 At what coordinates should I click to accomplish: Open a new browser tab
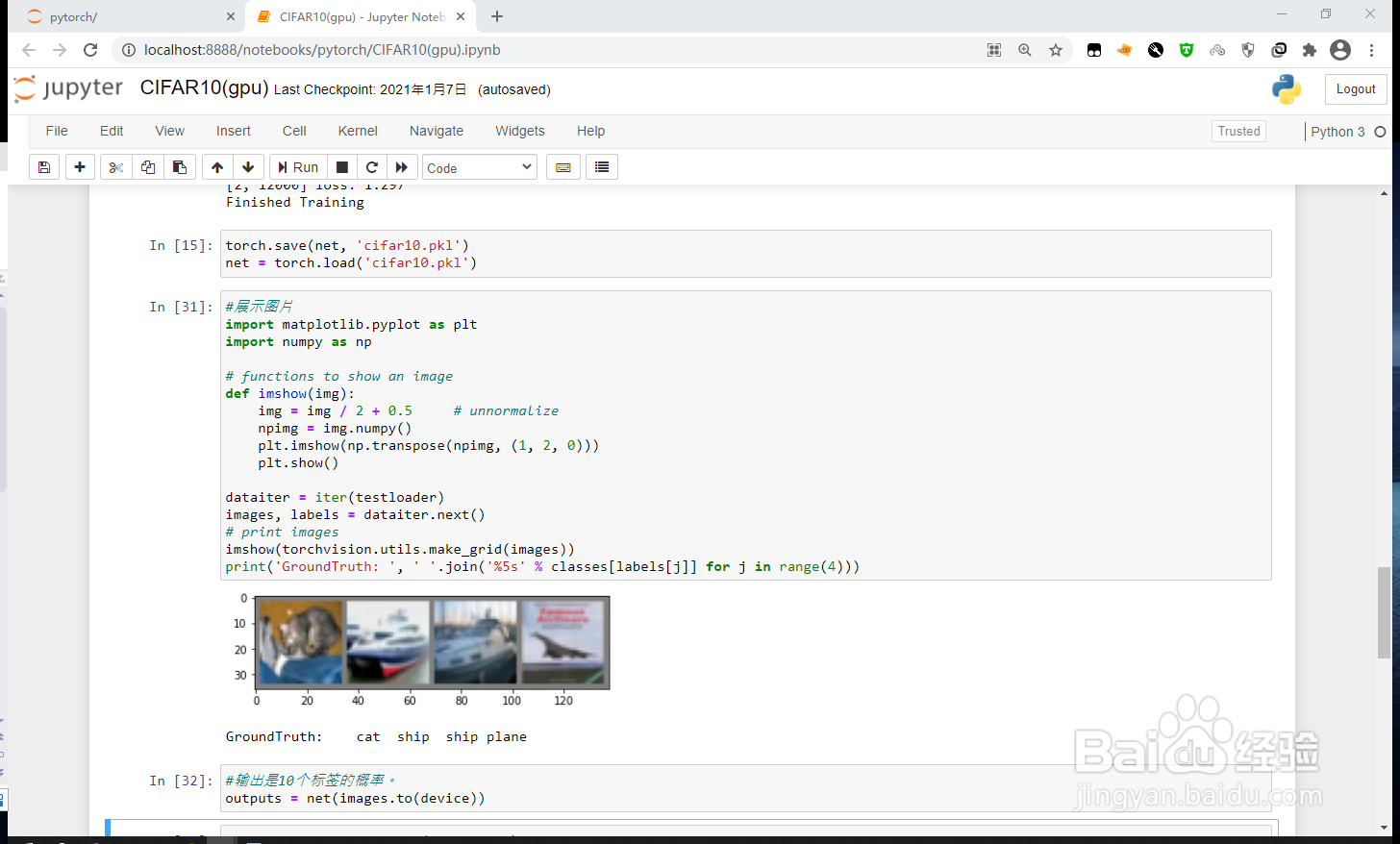[497, 16]
